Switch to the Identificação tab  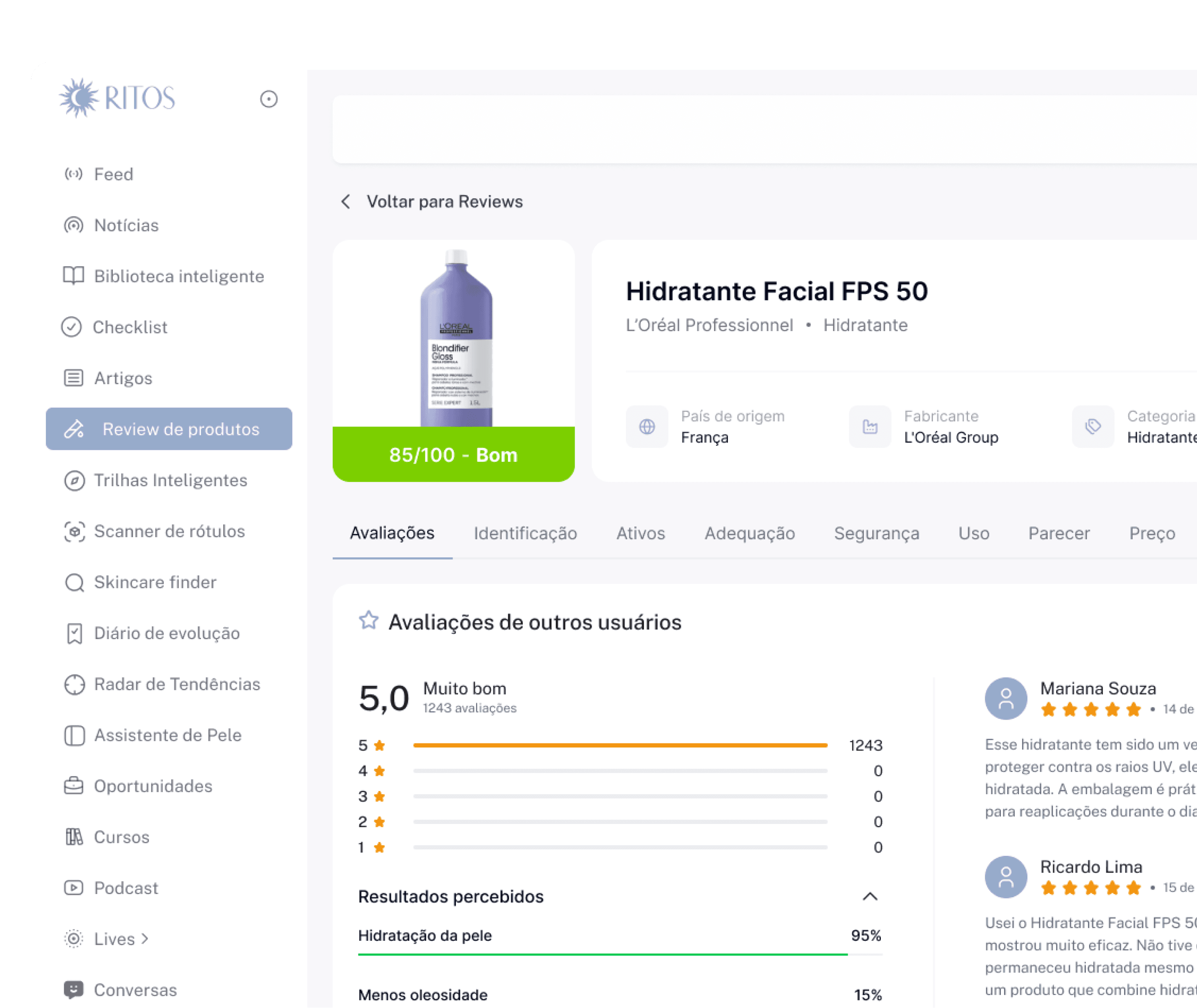click(x=525, y=533)
